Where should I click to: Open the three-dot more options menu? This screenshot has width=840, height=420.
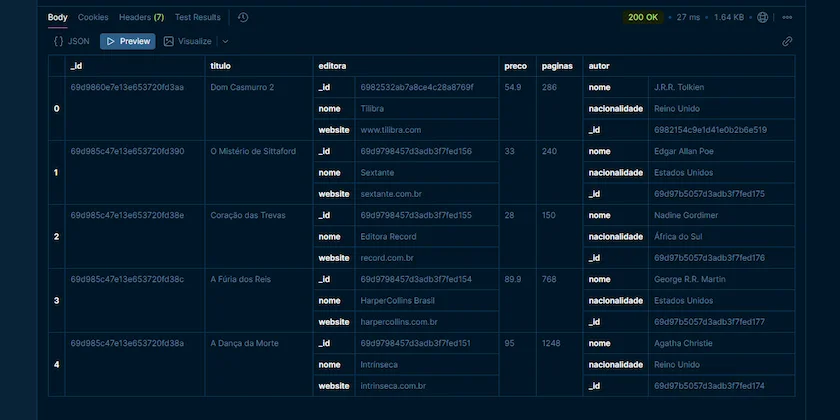[x=787, y=17]
